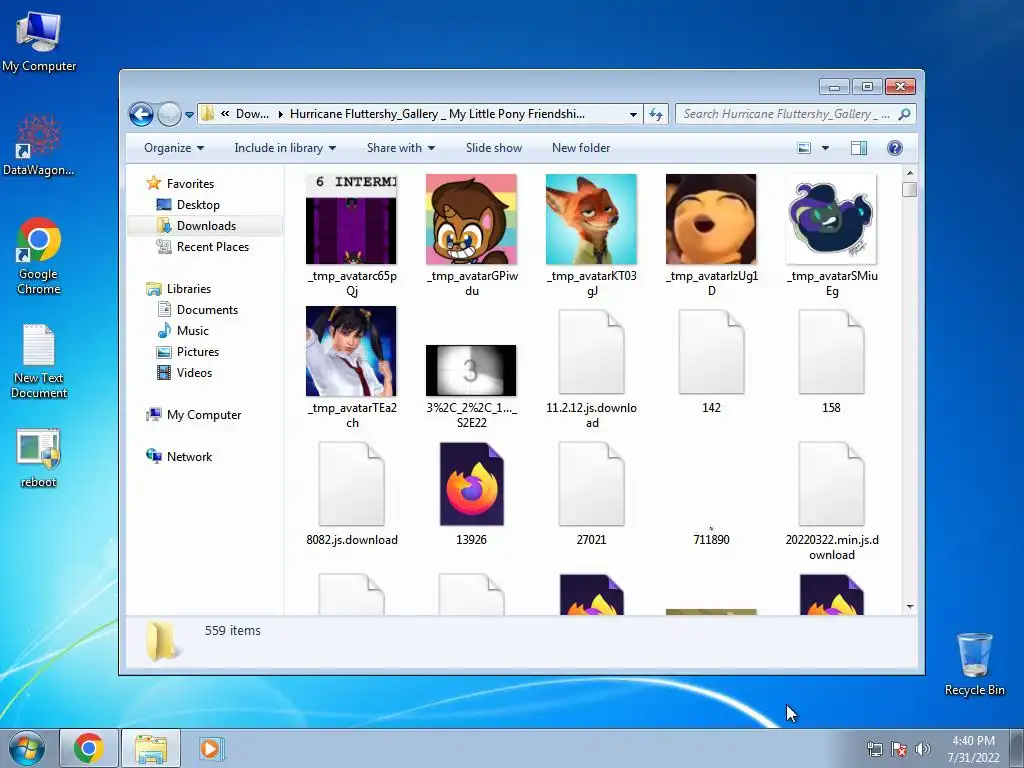Select Libraries in navigation pane
The image size is (1024, 768).
tap(189, 289)
